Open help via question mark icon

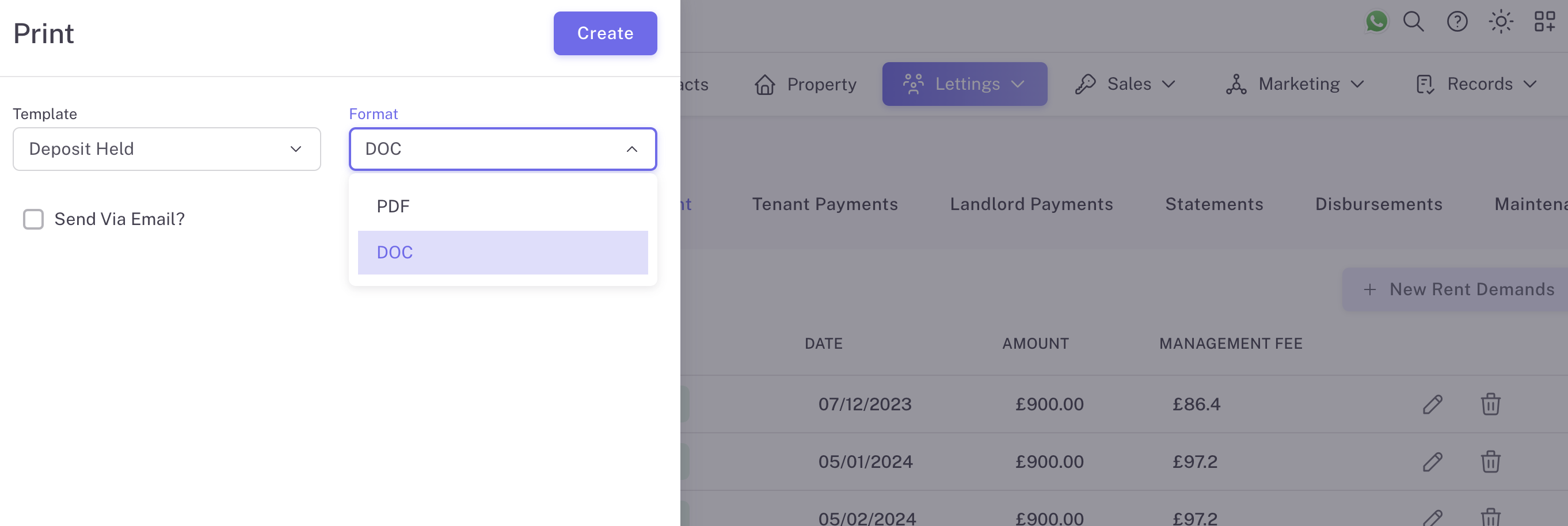click(1456, 22)
